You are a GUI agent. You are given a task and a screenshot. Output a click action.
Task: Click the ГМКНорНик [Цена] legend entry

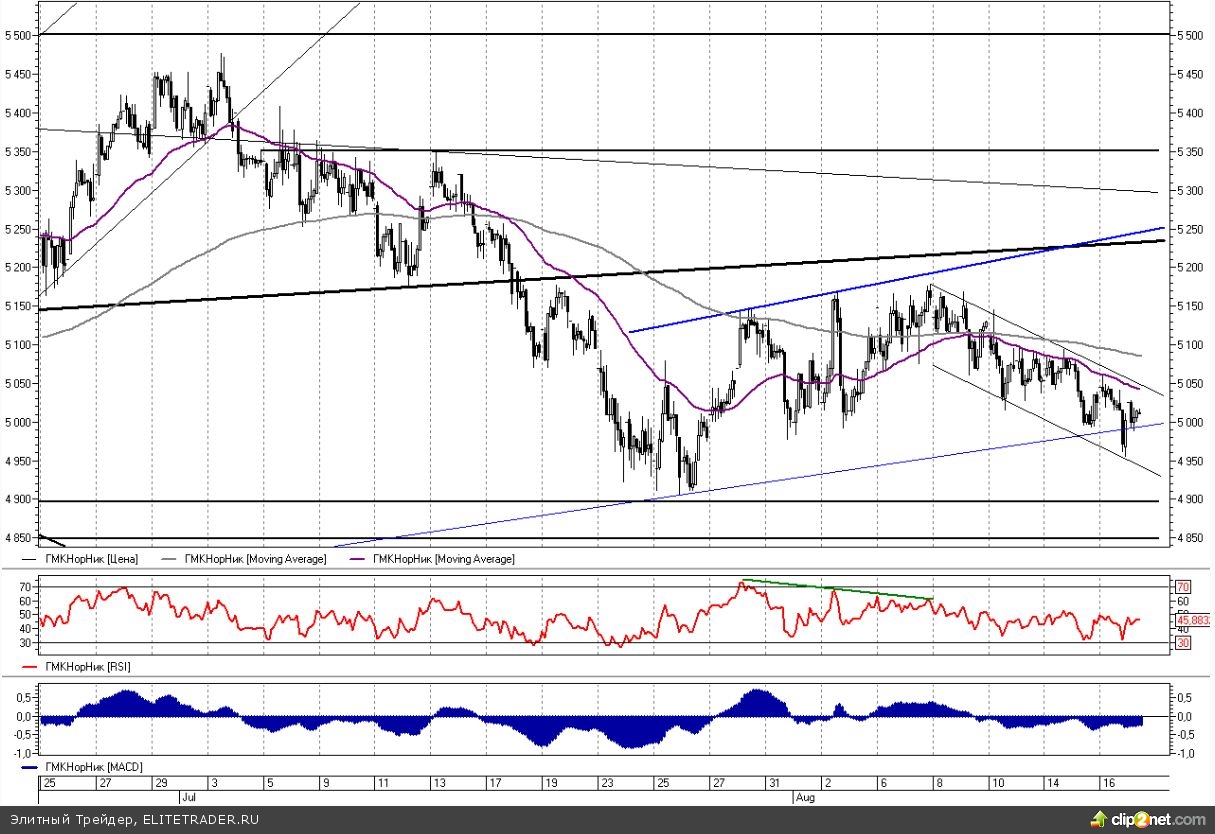click(88, 559)
